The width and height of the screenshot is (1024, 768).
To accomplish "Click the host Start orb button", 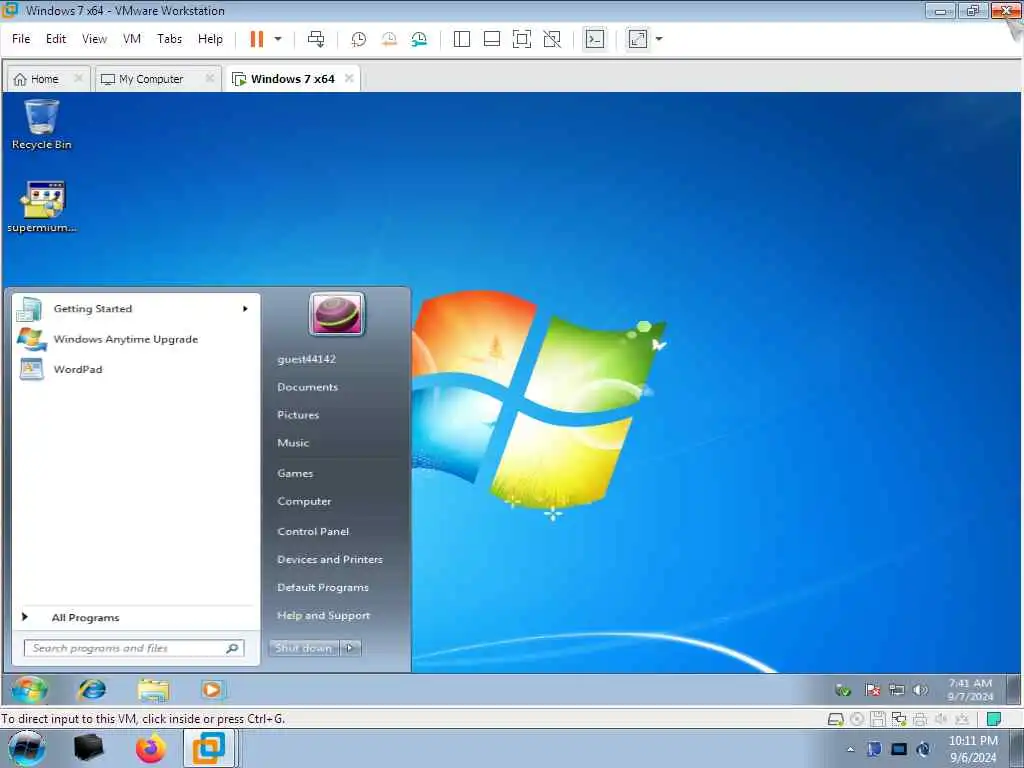I will tap(27, 748).
